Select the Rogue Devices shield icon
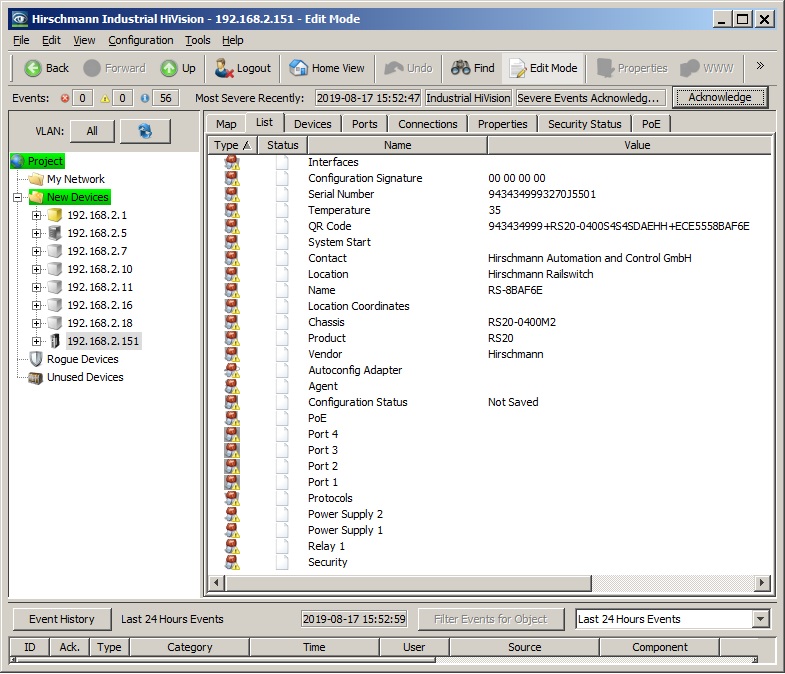 point(36,359)
